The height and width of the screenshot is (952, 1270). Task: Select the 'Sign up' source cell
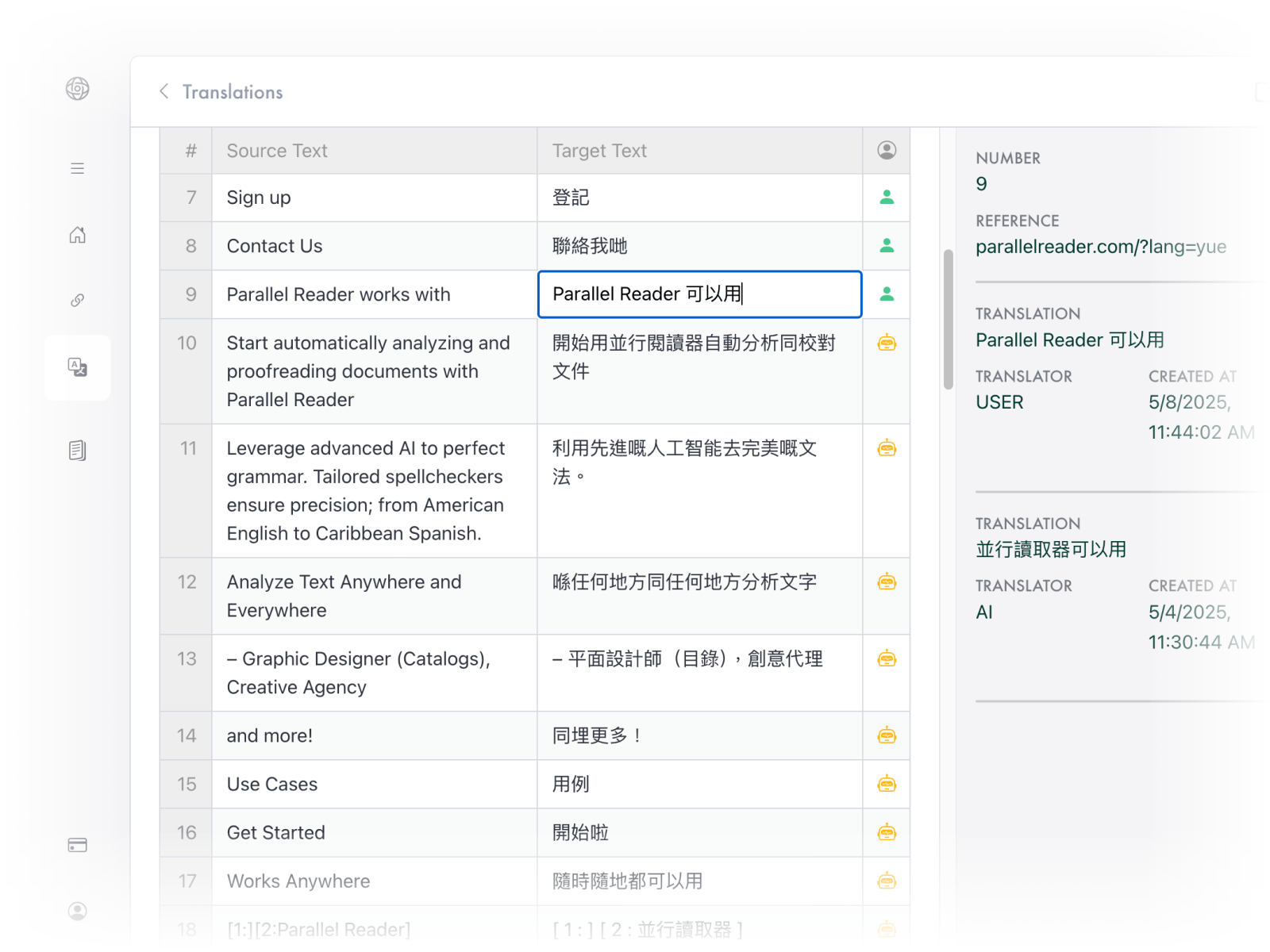(x=375, y=198)
